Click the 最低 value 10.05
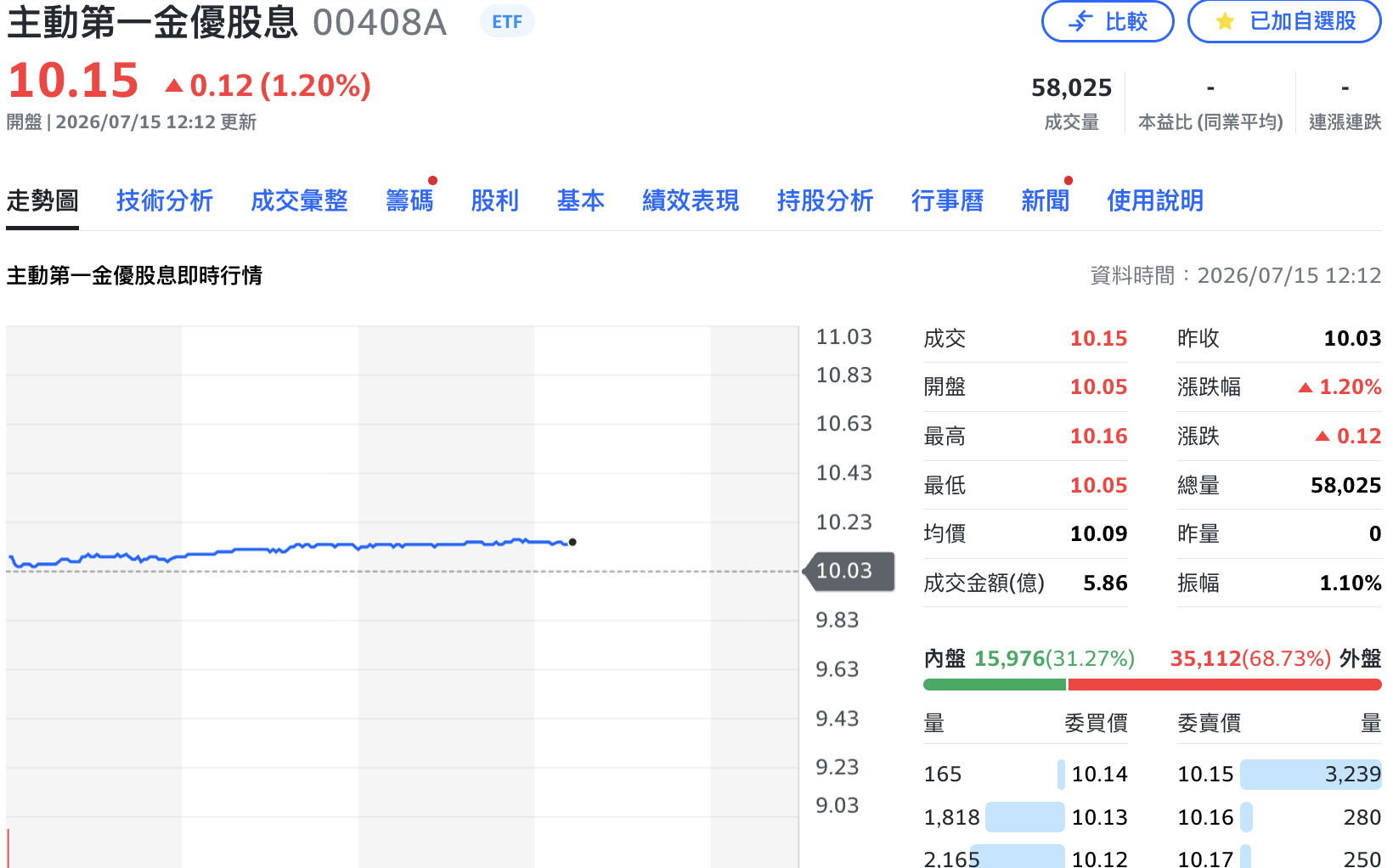The width and height of the screenshot is (1393, 868). click(x=1098, y=486)
